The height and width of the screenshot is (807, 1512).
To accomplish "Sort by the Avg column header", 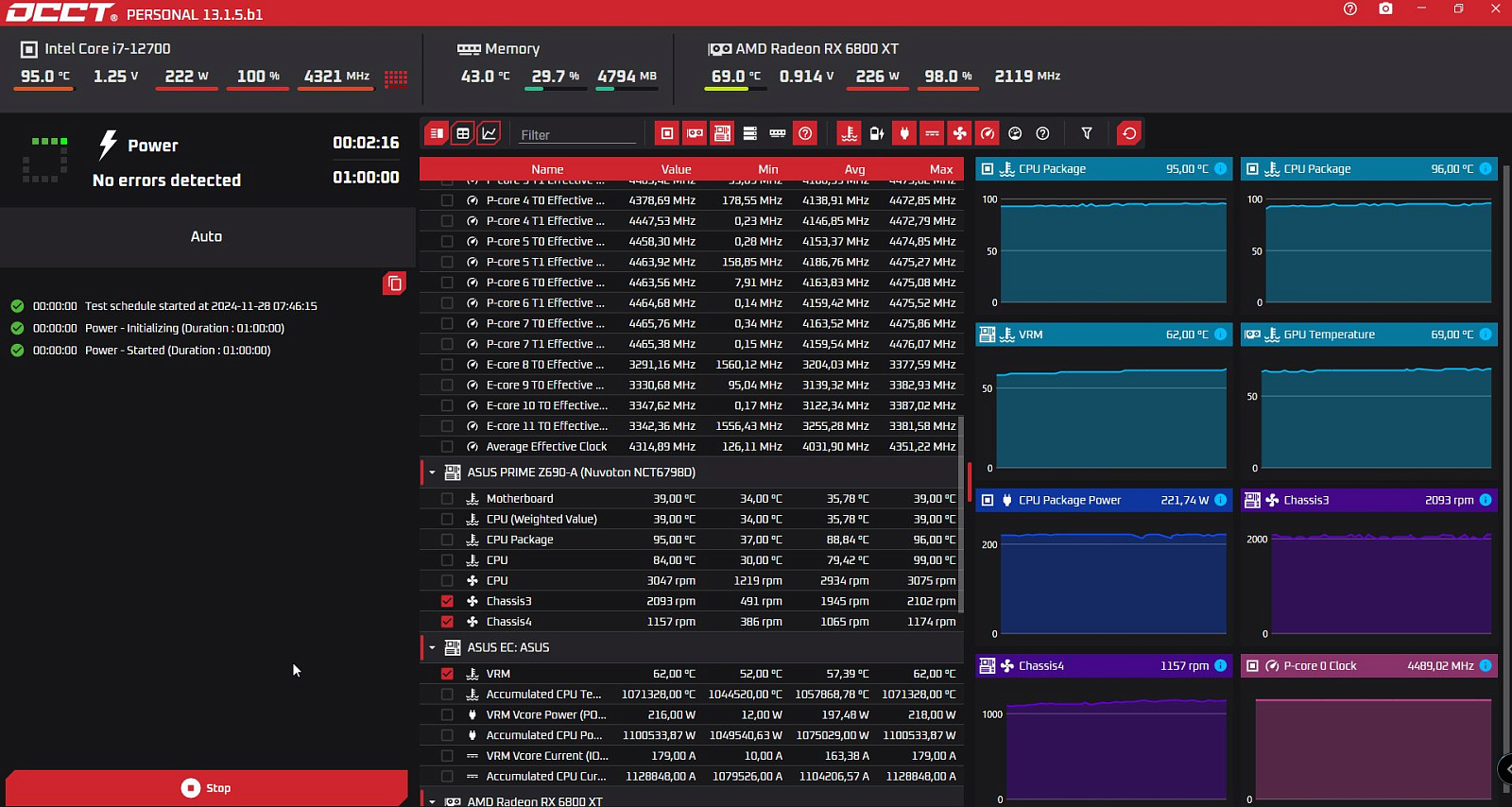I will point(854,169).
